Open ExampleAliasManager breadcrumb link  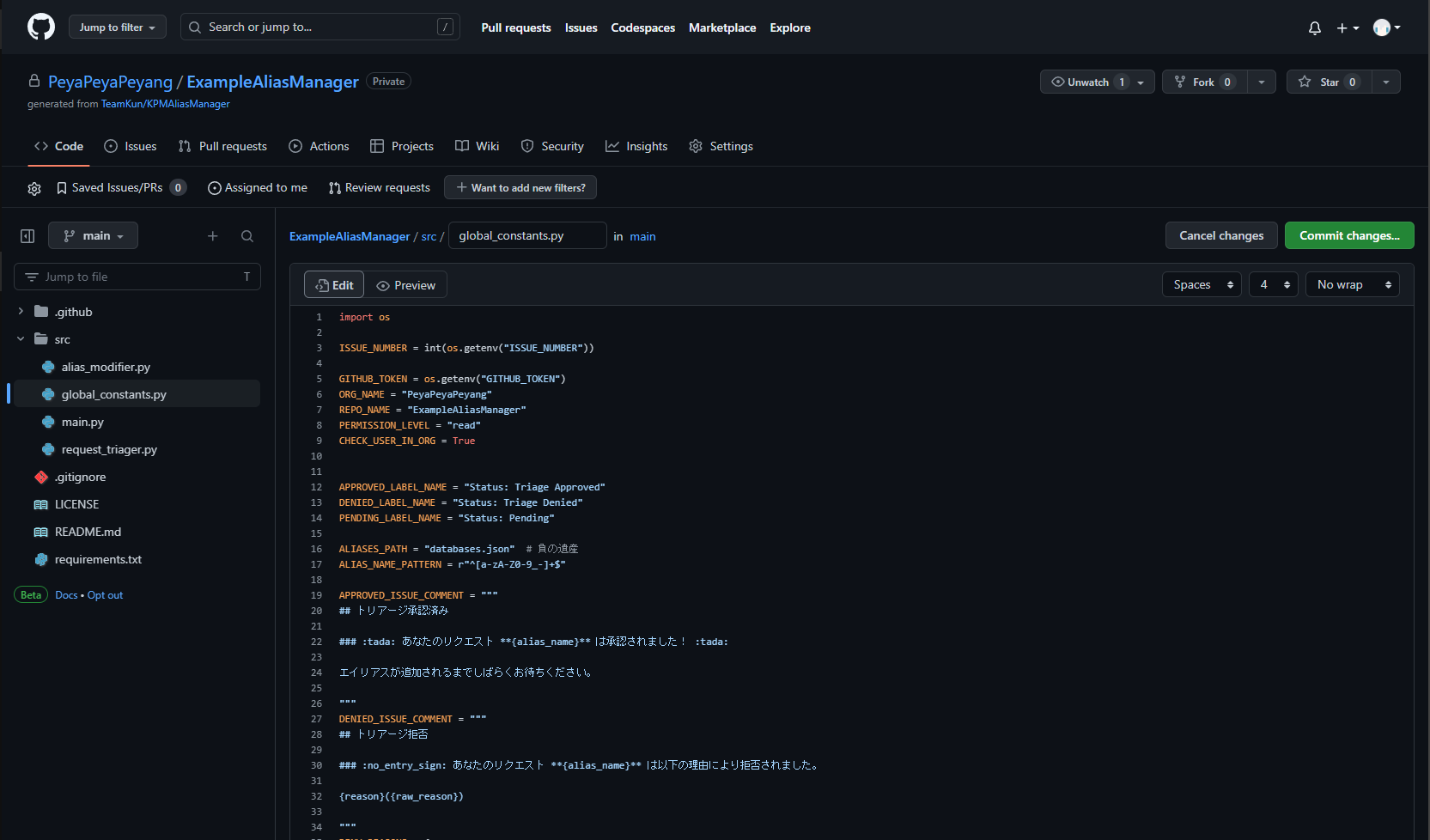(350, 236)
